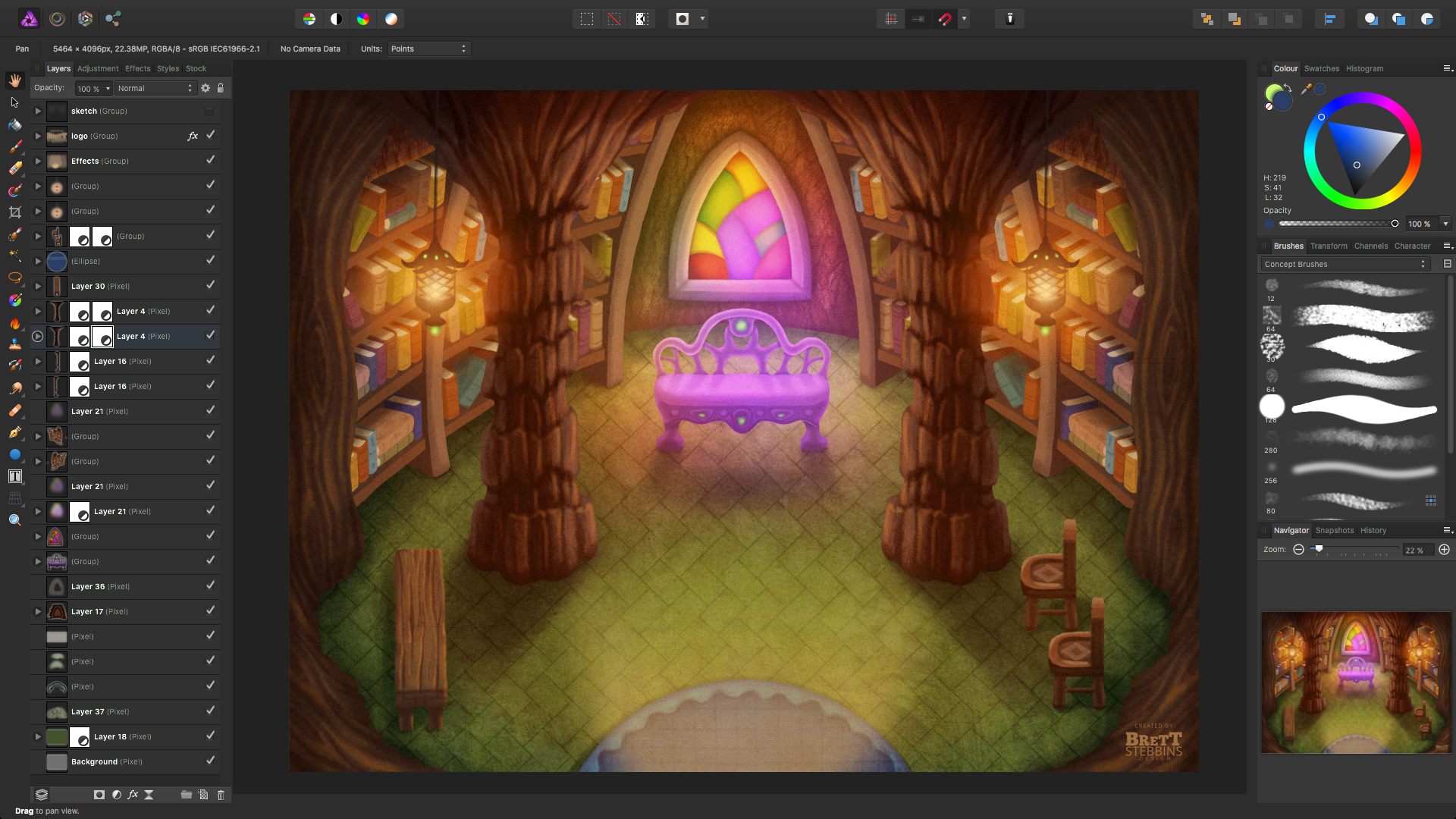Expand Layer 30 children
This screenshot has width=1456, height=819.
coord(38,286)
